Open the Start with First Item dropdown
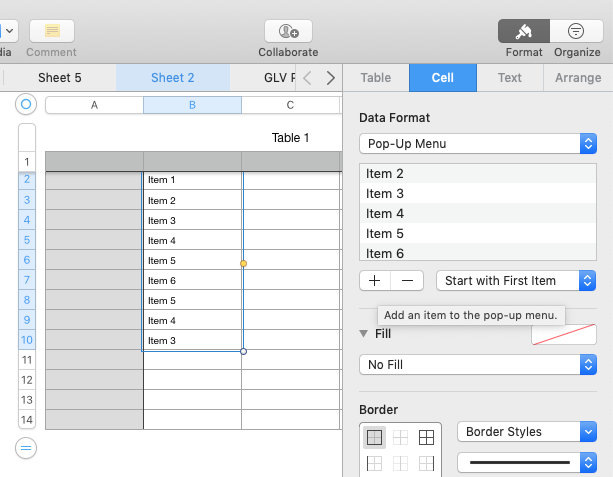The height and width of the screenshot is (477, 613). pos(516,281)
